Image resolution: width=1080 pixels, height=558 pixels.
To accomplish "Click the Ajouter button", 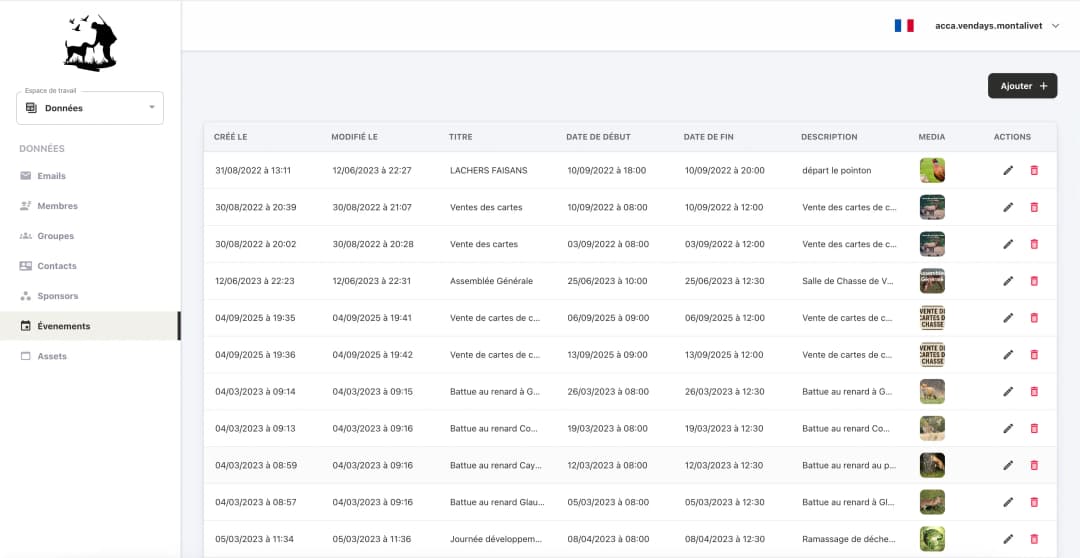I will point(1022,86).
